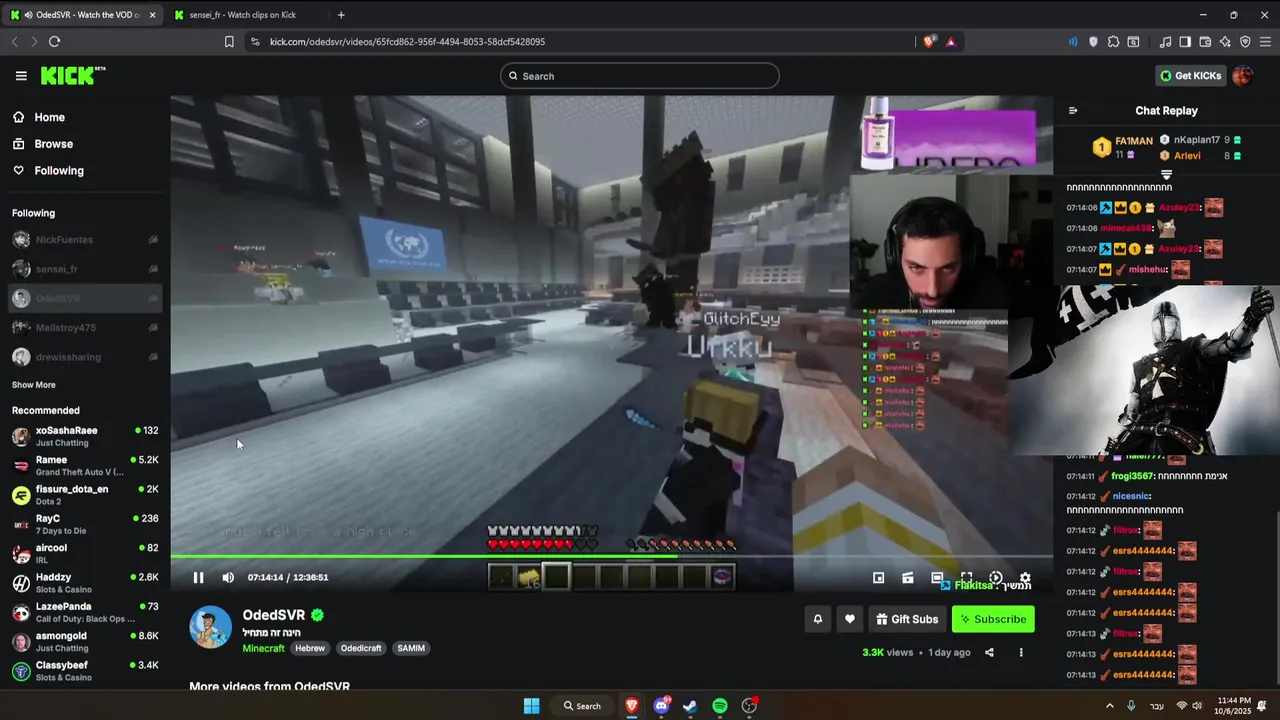Screen dimensions: 1280x720
Task: Select the SAMIM tag
Action: tap(411, 648)
